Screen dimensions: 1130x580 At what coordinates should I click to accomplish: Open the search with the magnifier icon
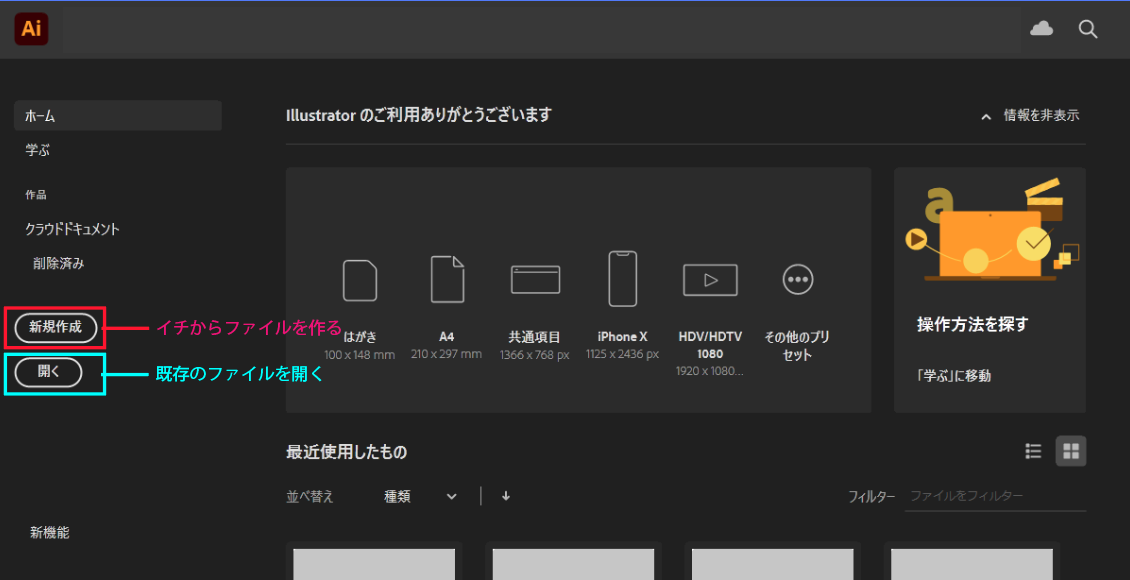tap(1088, 29)
